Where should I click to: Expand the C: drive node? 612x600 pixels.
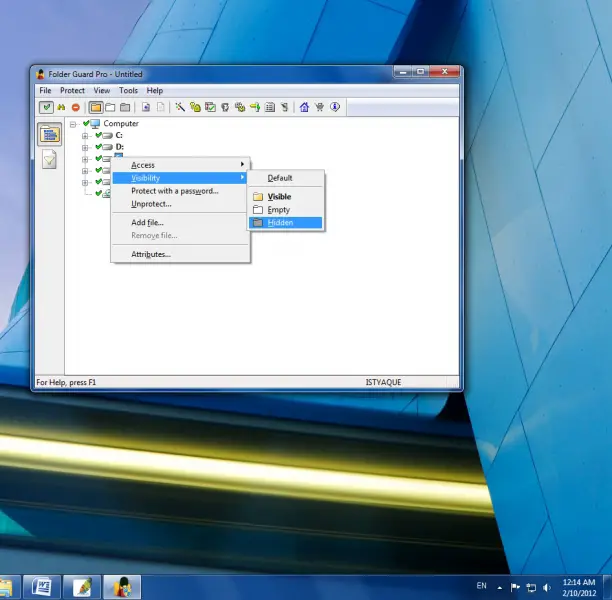click(85, 136)
